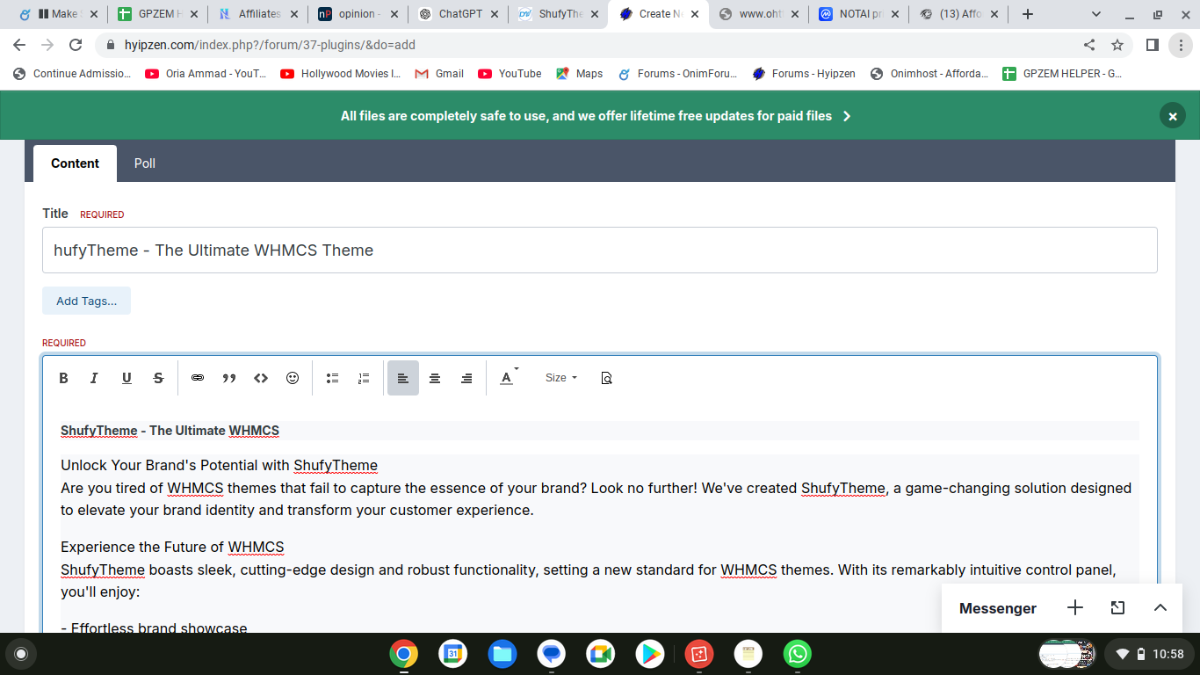Click the address bar URL
Image resolution: width=1200 pixels, height=675 pixels.
(270, 45)
